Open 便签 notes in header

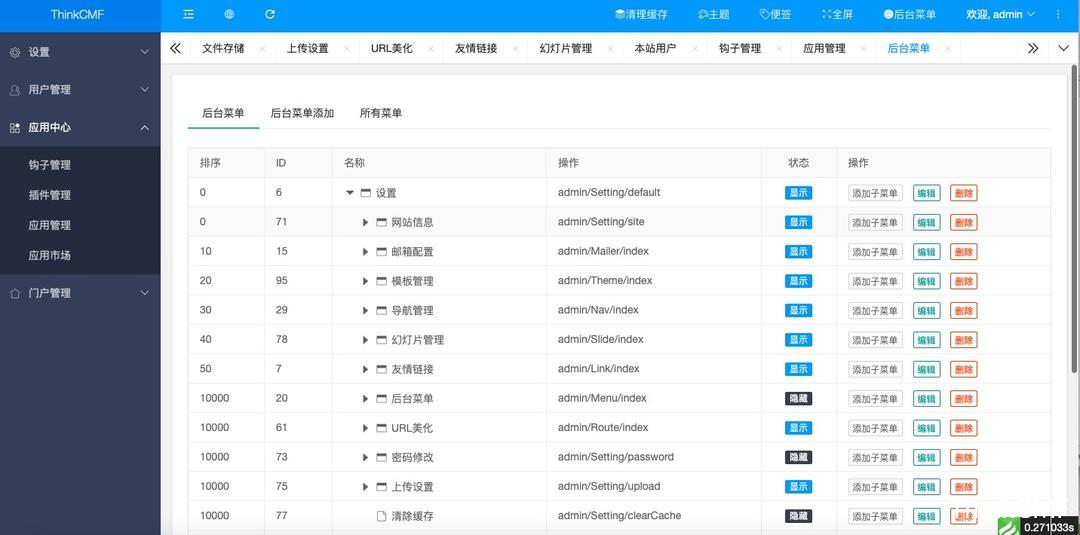[775, 14]
